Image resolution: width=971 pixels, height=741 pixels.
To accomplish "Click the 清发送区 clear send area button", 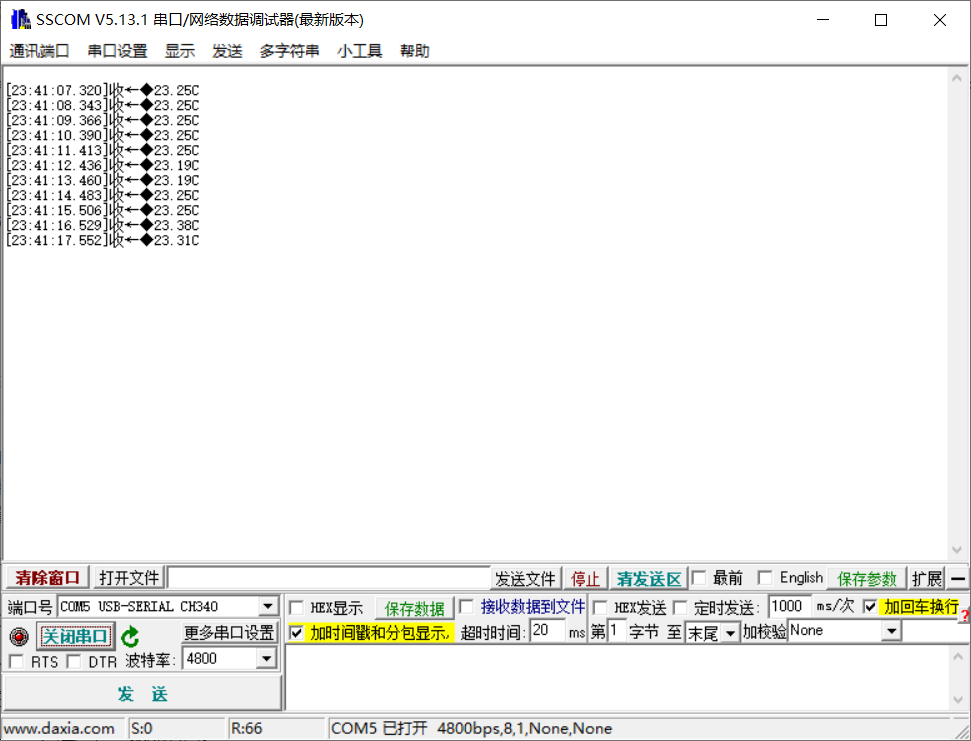I will click(648, 578).
